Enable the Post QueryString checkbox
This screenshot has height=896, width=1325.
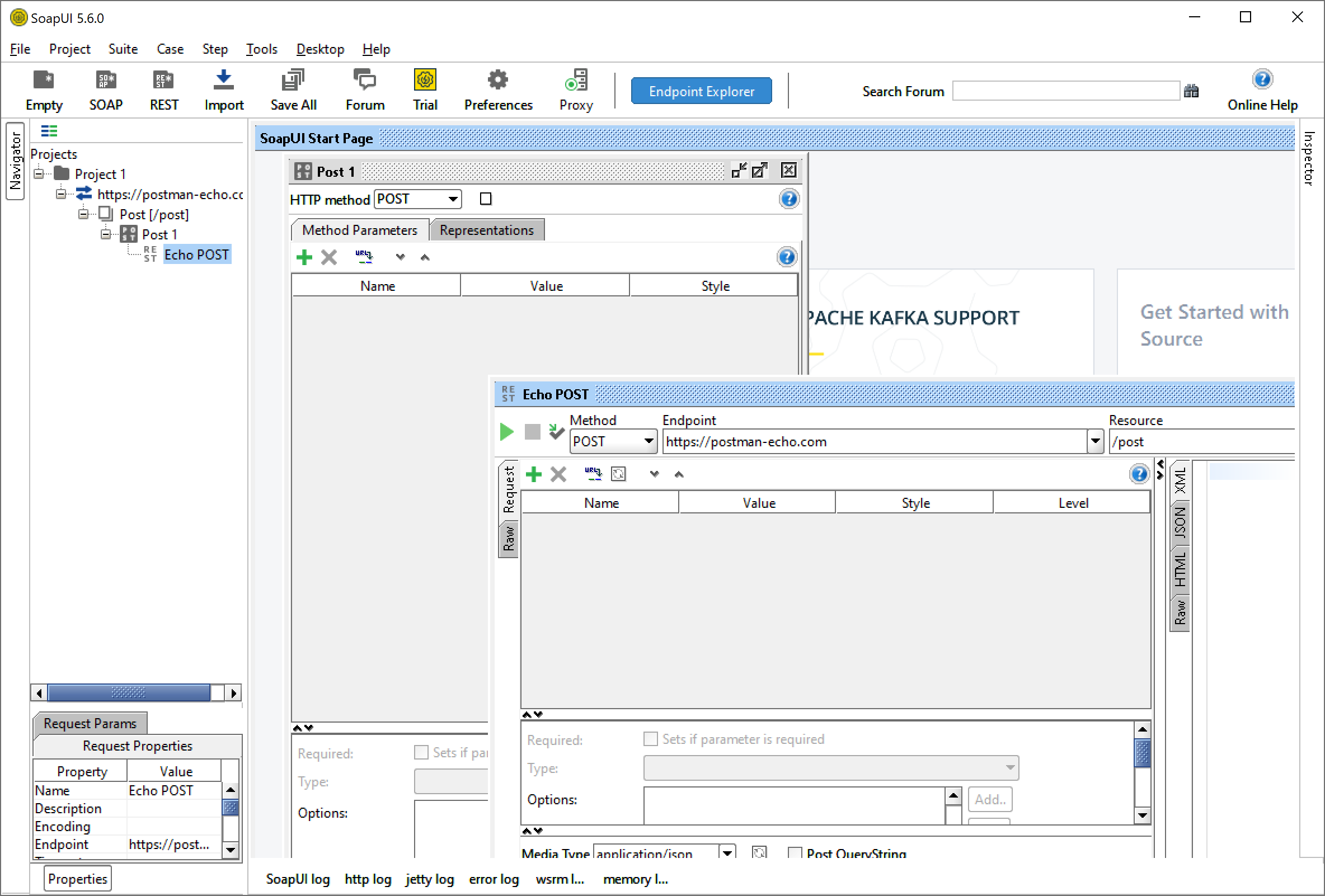click(794, 853)
